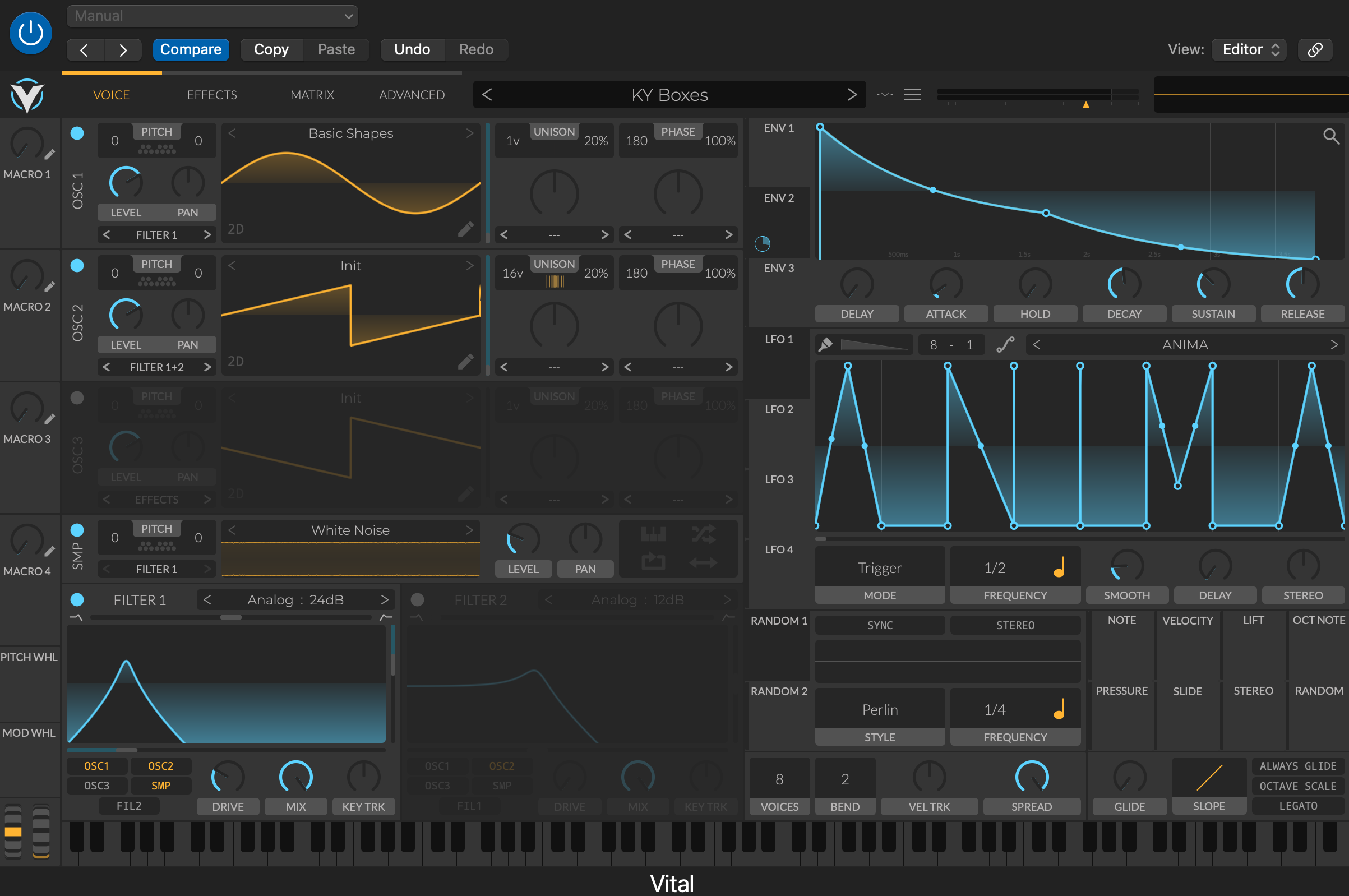1349x896 pixels.
Task: Click the LEGATO button
Action: [1297, 806]
